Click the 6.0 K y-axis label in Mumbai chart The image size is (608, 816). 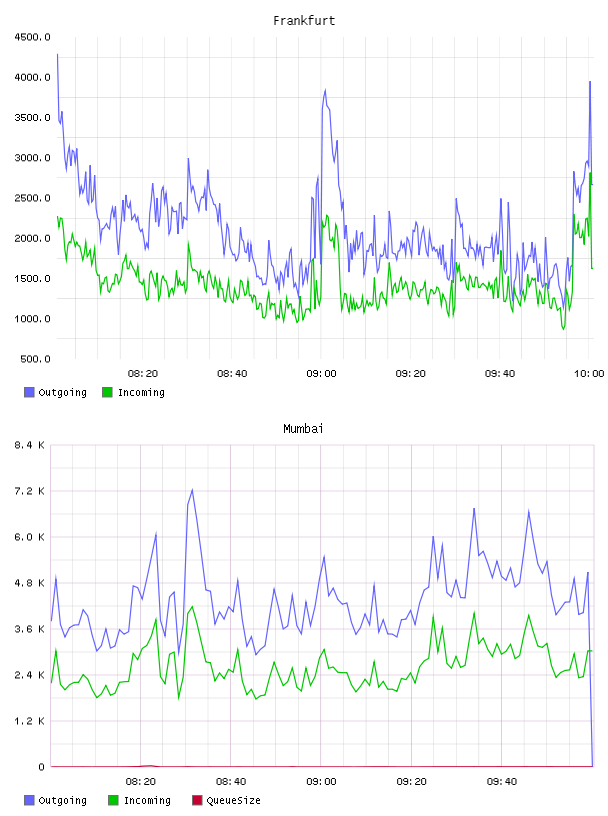tap(29, 537)
